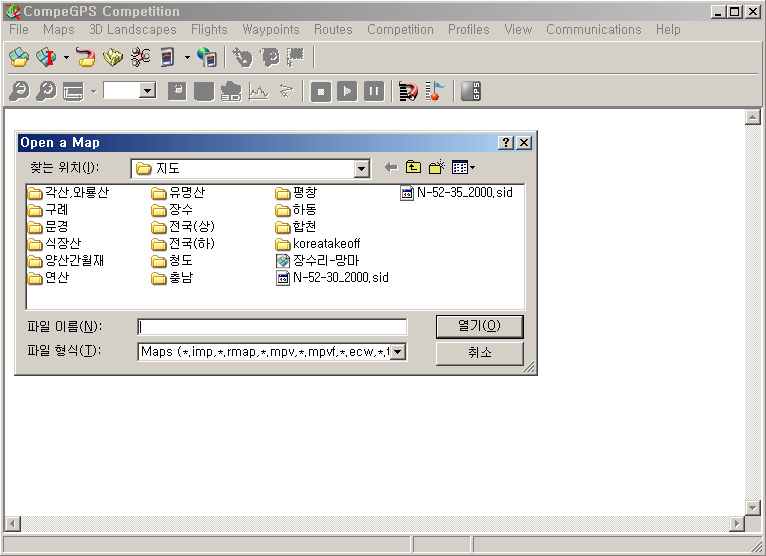Screen dimensions: 766x556
Task: Select the 식장산 folder
Action: (54, 244)
